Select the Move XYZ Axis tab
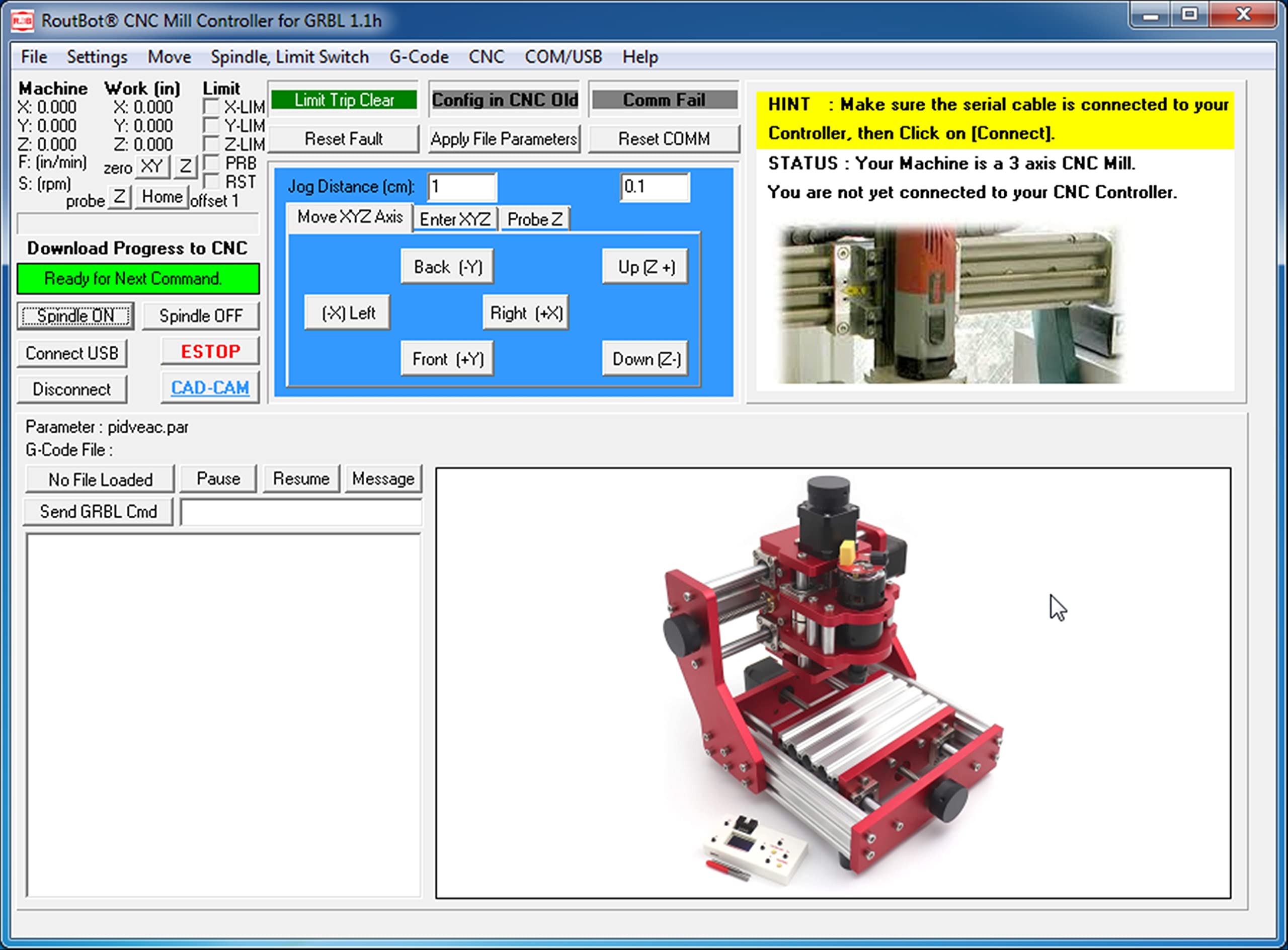The width and height of the screenshot is (1288, 950). (350, 217)
